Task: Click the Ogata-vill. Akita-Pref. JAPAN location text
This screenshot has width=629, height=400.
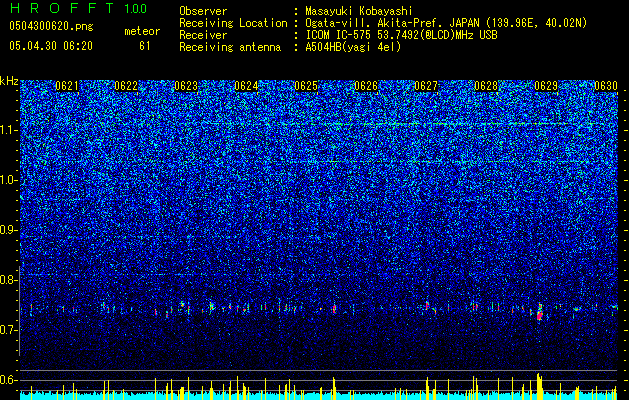Action: 446,23
